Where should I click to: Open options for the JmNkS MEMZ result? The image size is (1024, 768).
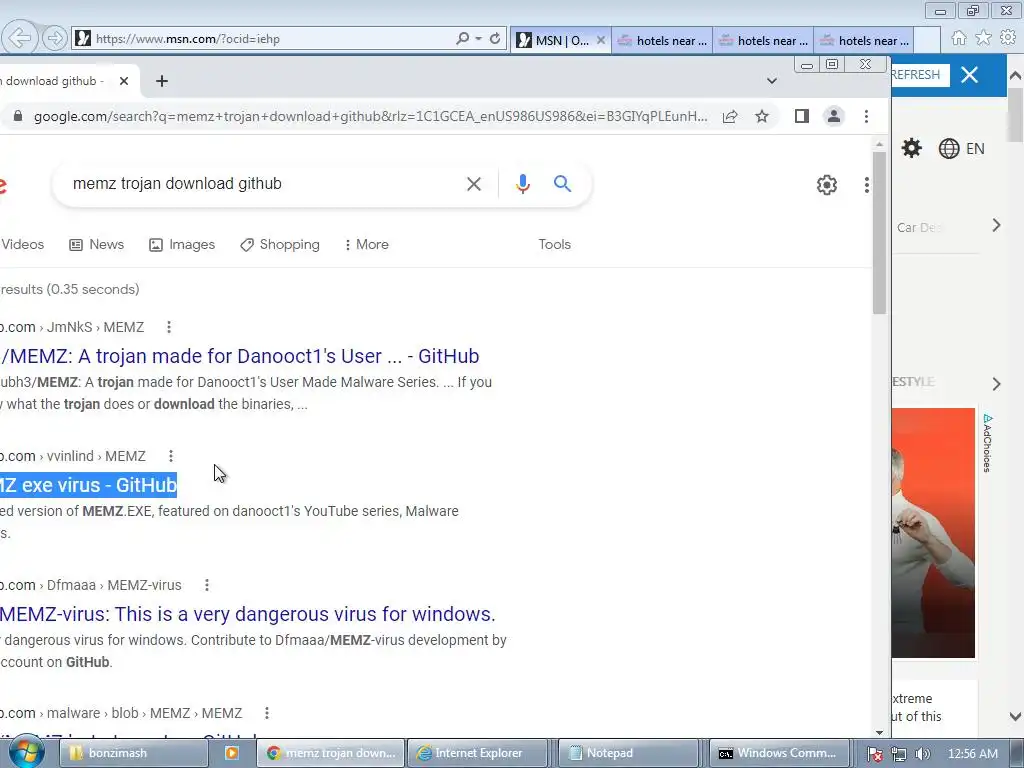(169, 327)
